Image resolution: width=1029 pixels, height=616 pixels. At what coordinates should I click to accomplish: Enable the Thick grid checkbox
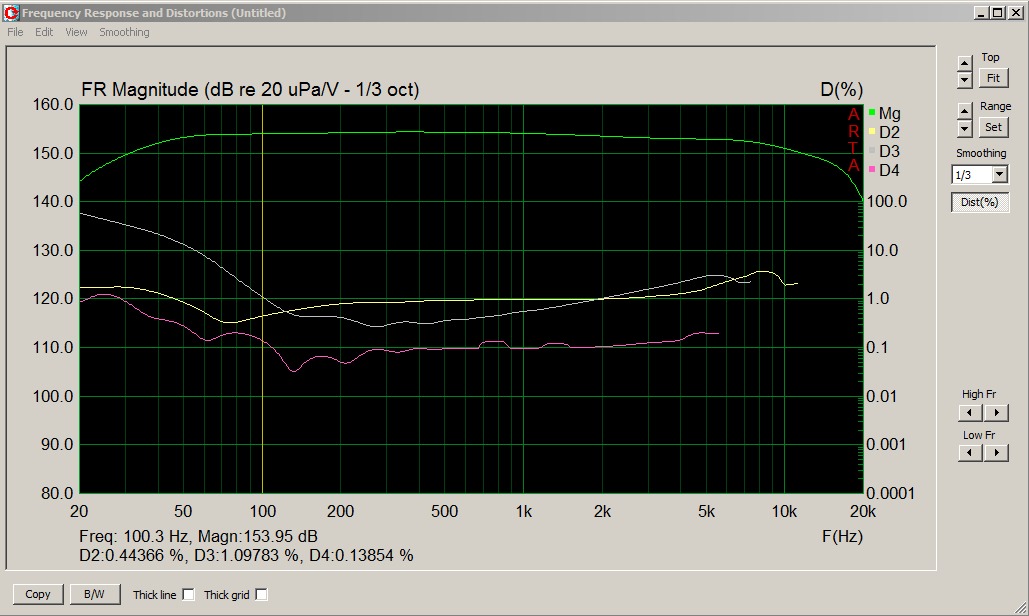(x=261, y=594)
